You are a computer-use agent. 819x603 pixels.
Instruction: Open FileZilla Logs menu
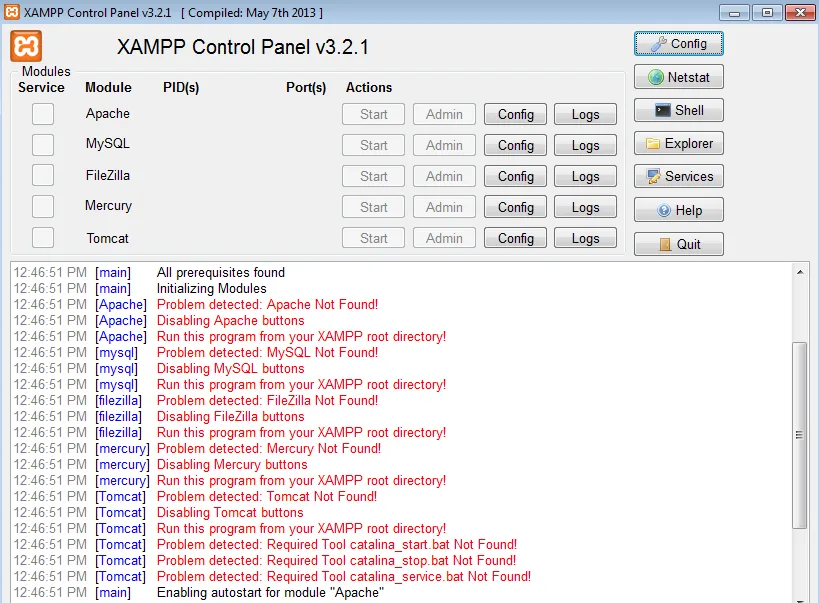point(586,177)
